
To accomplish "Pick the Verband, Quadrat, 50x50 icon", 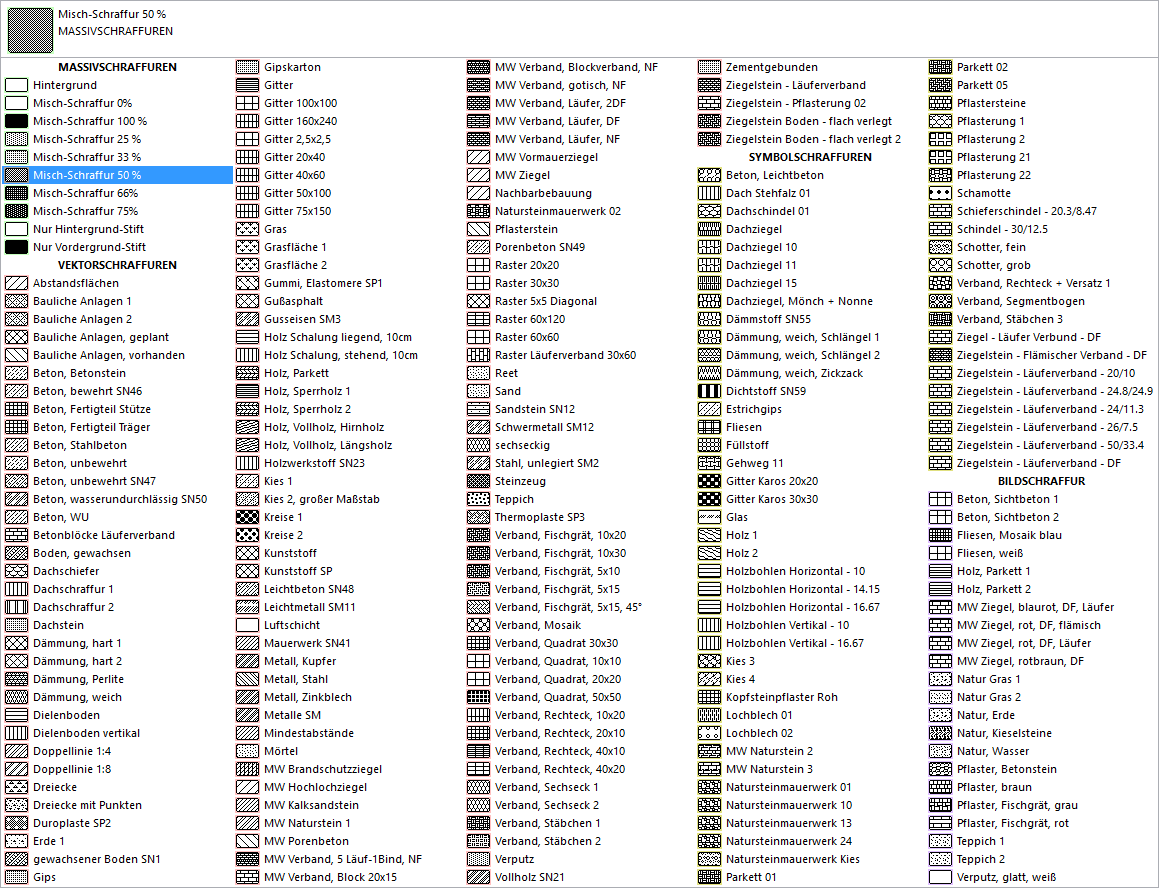I will pyautogui.click(x=478, y=697).
